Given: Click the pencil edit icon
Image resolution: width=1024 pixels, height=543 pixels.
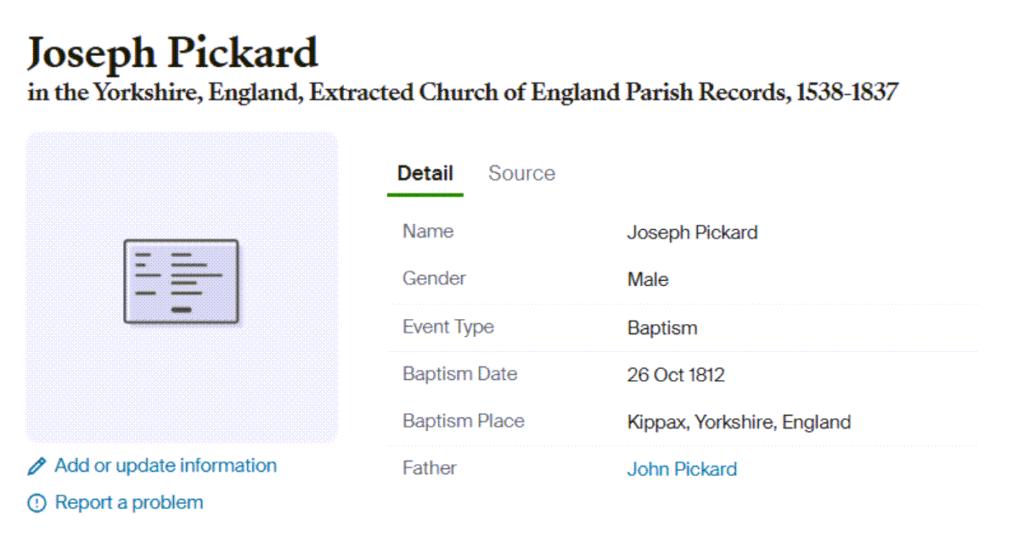Looking at the screenshot, I should 37,466.
